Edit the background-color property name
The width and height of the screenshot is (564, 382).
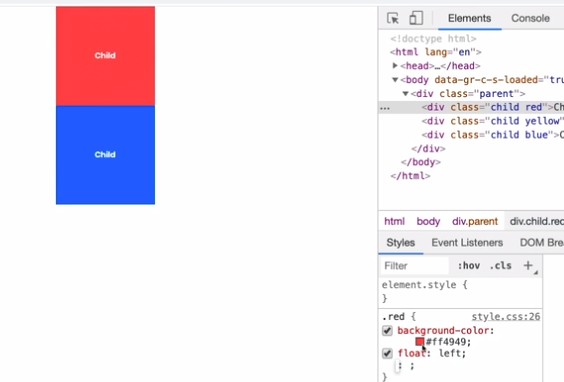pos(444,331)
